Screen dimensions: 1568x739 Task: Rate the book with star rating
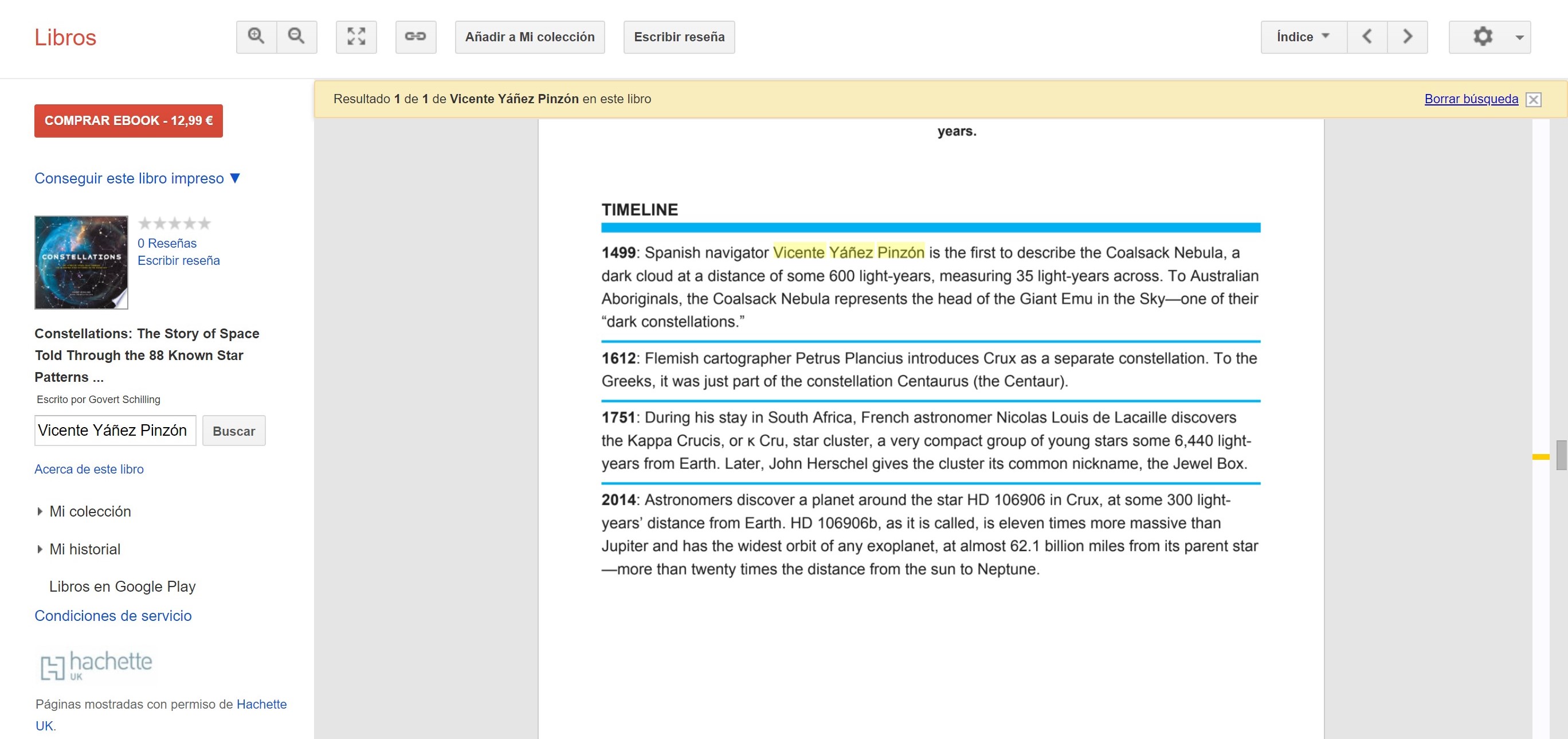coord(175,224)
